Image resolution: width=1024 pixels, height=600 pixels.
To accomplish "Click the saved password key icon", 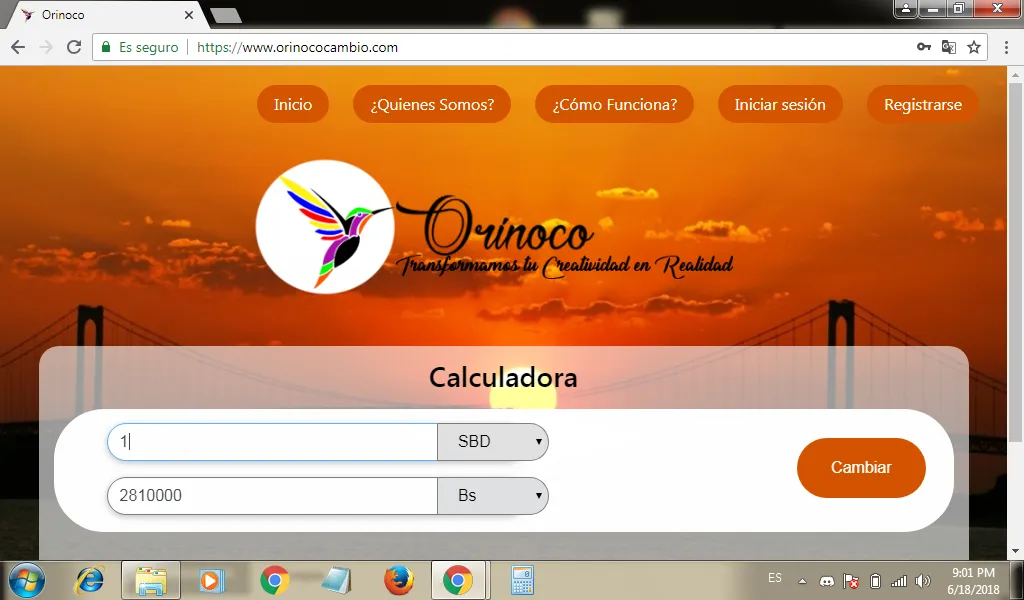I will point(923,47).
